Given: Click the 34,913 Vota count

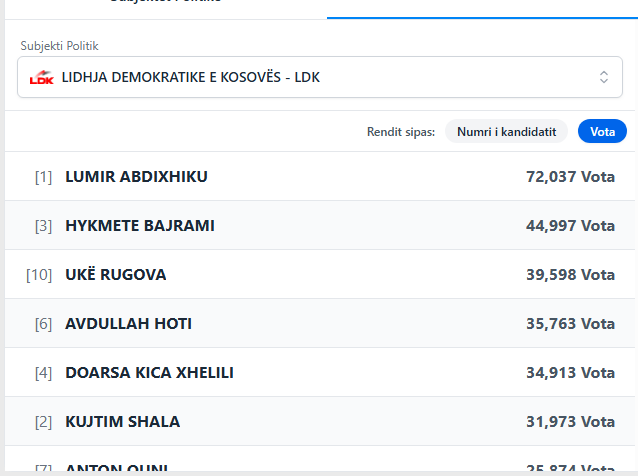Looking at the screenshot, I should 570,373.
